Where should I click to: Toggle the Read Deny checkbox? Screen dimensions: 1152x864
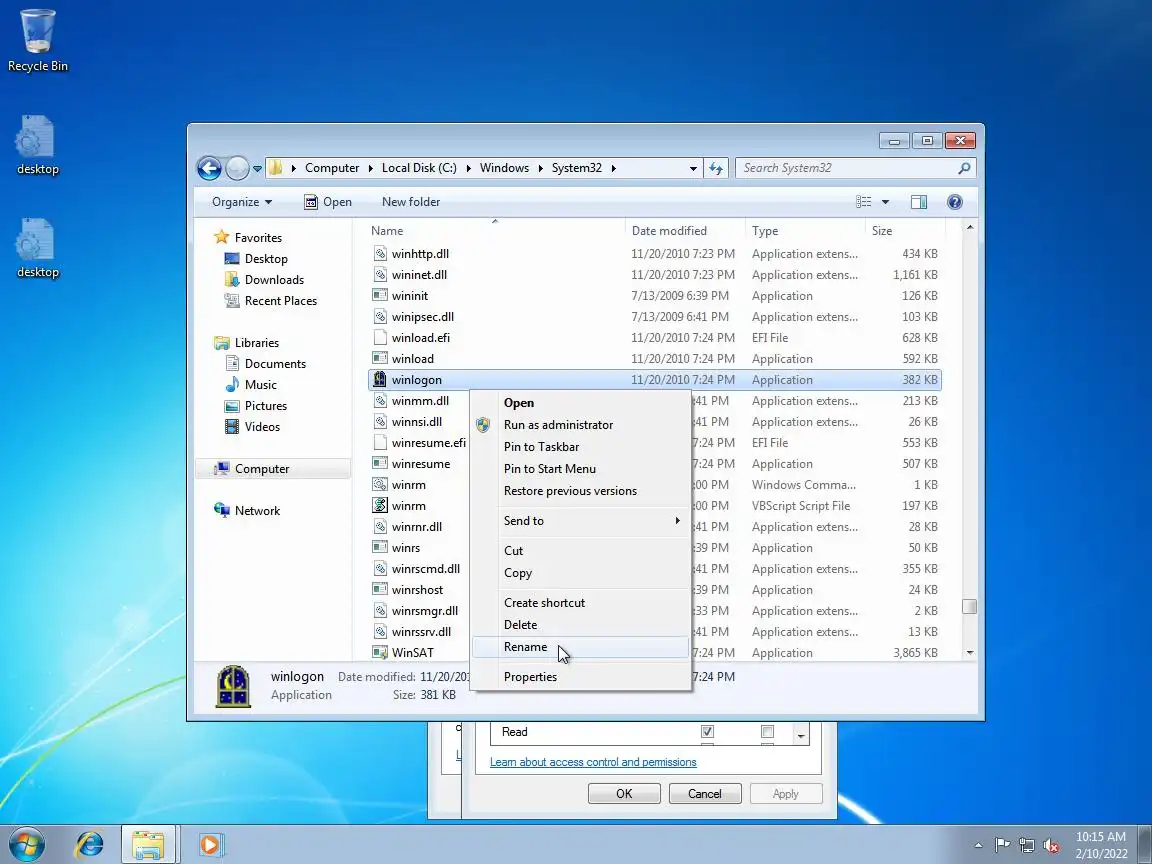click(767, 732)
